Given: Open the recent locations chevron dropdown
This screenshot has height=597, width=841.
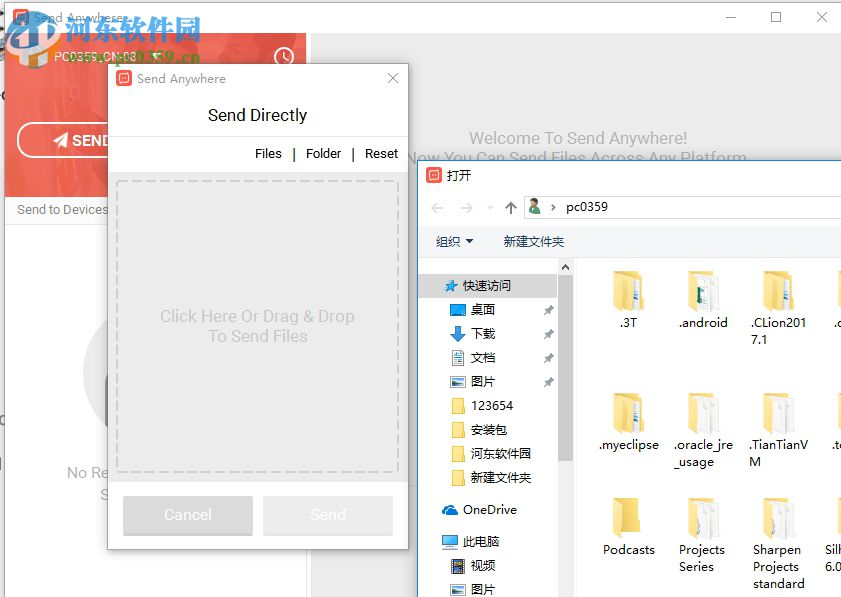Looking at the screenshot, I should pos(492,207).
